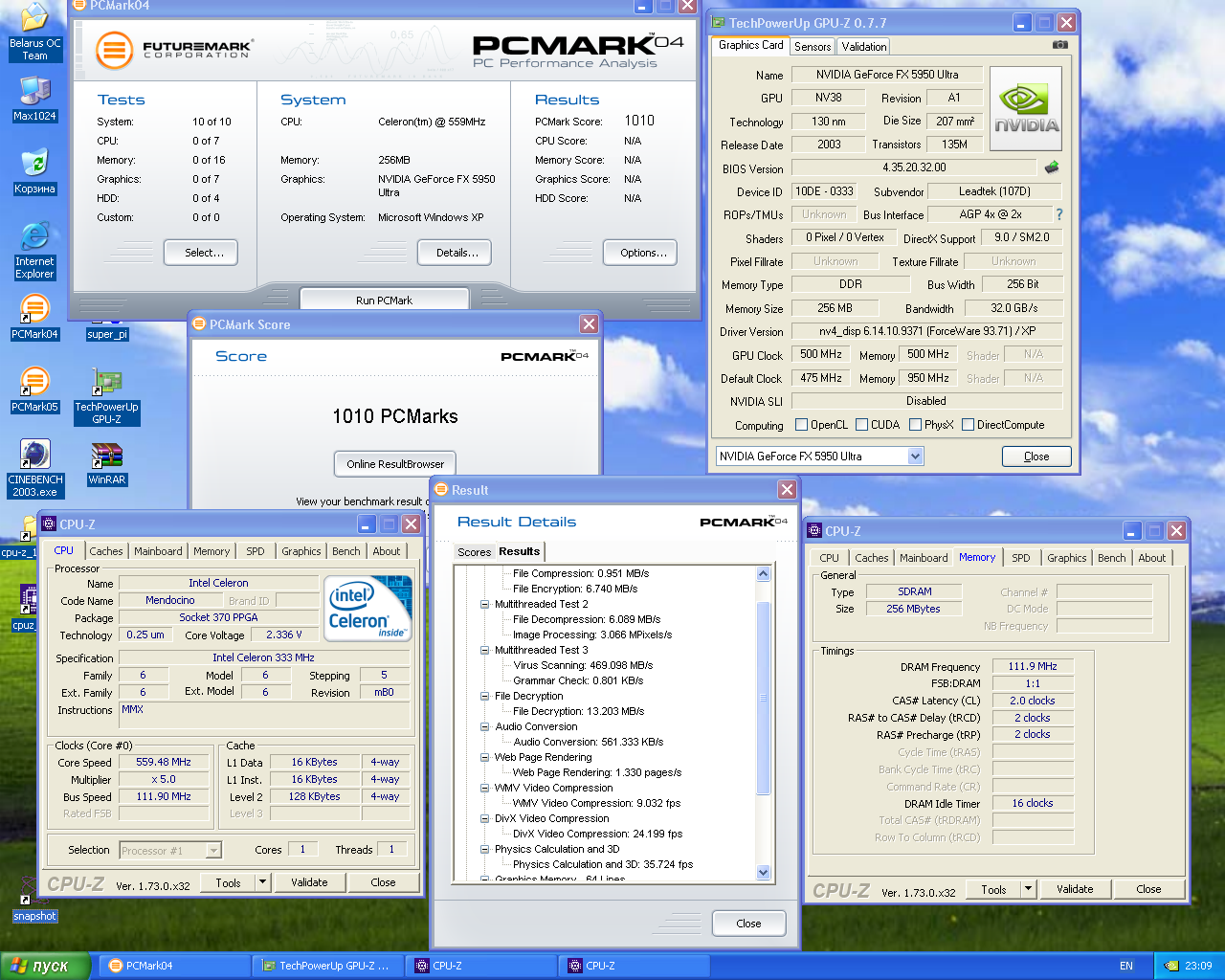
Task: Click Futuremark logo in PCMark04 window
Action: tap(173, 49)
